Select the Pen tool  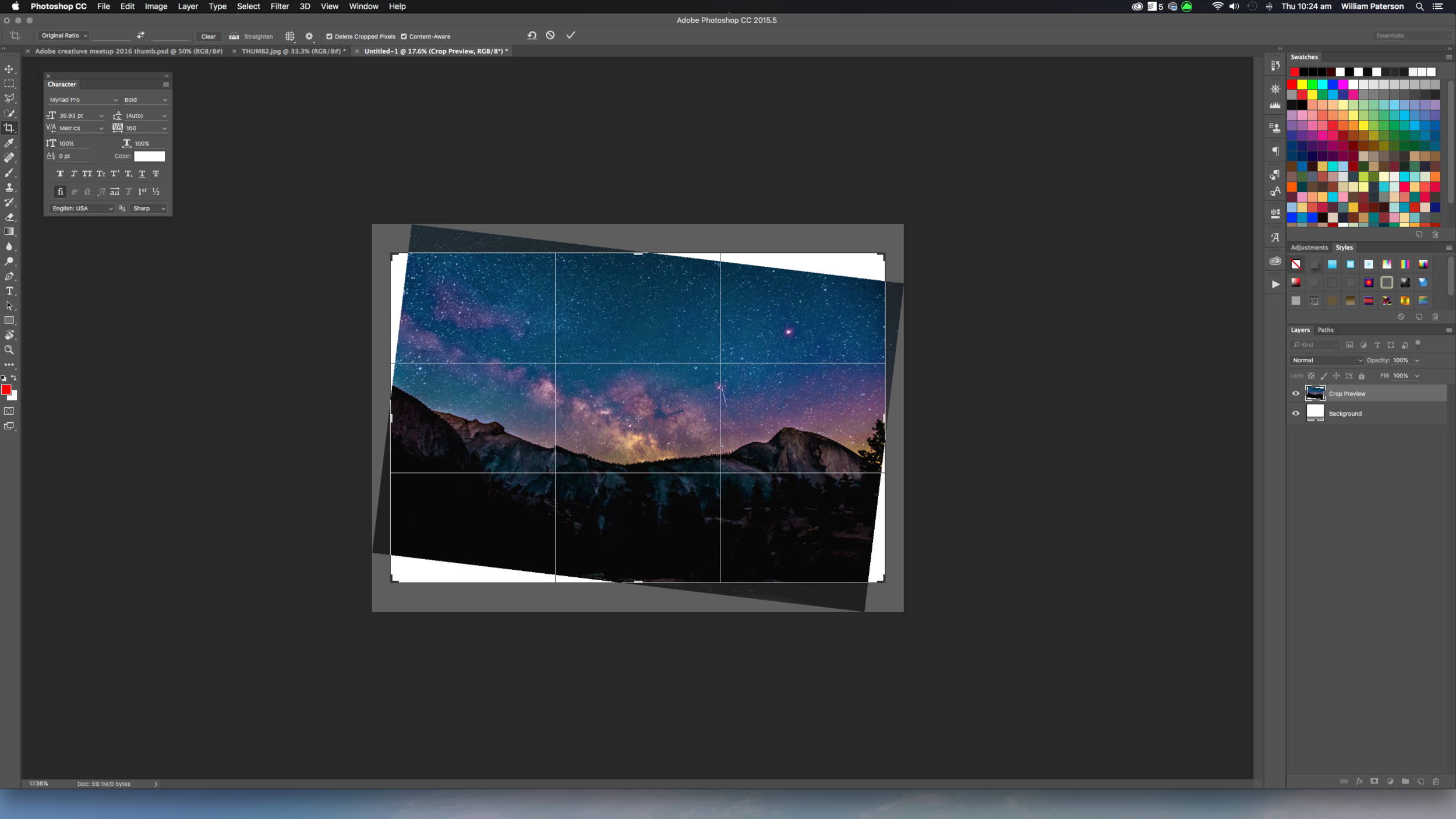(x=9, y=276)
